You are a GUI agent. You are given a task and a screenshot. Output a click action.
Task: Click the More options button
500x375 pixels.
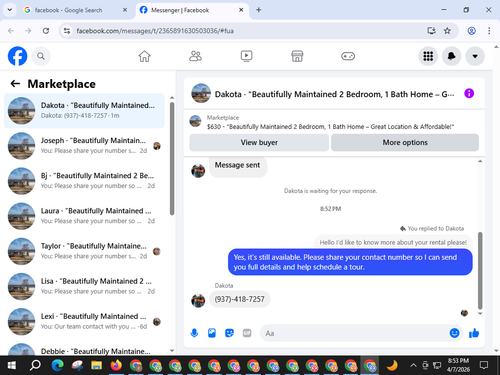[405, 143]
